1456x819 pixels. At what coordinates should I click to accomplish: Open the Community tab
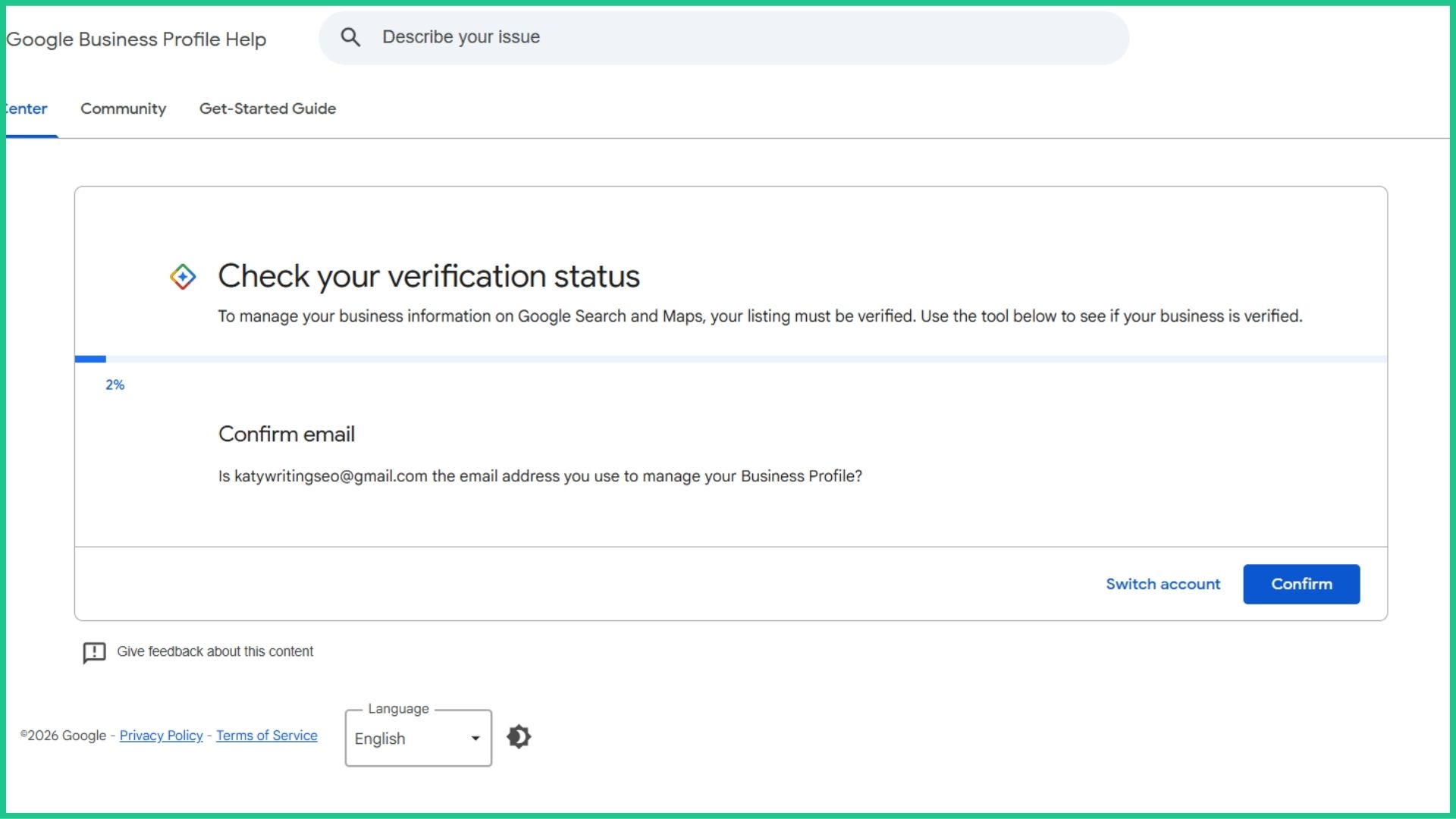[123, 108]
